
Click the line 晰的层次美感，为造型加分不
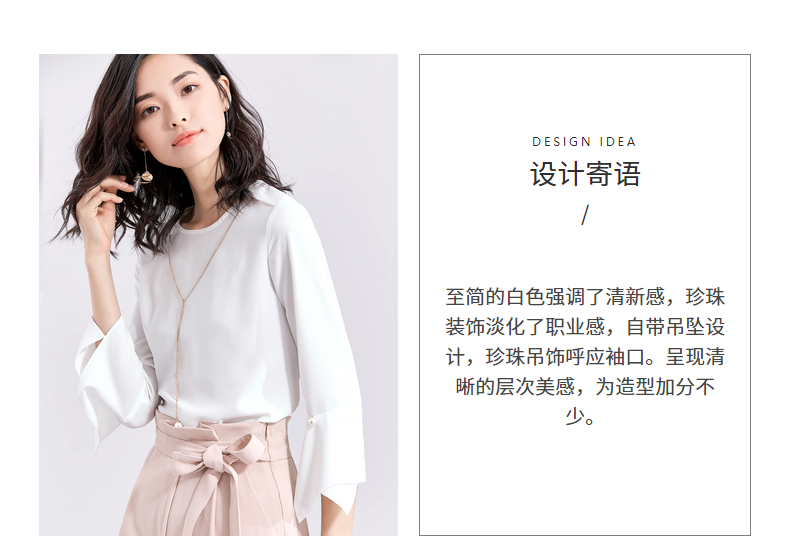click(x=585, y=387)
